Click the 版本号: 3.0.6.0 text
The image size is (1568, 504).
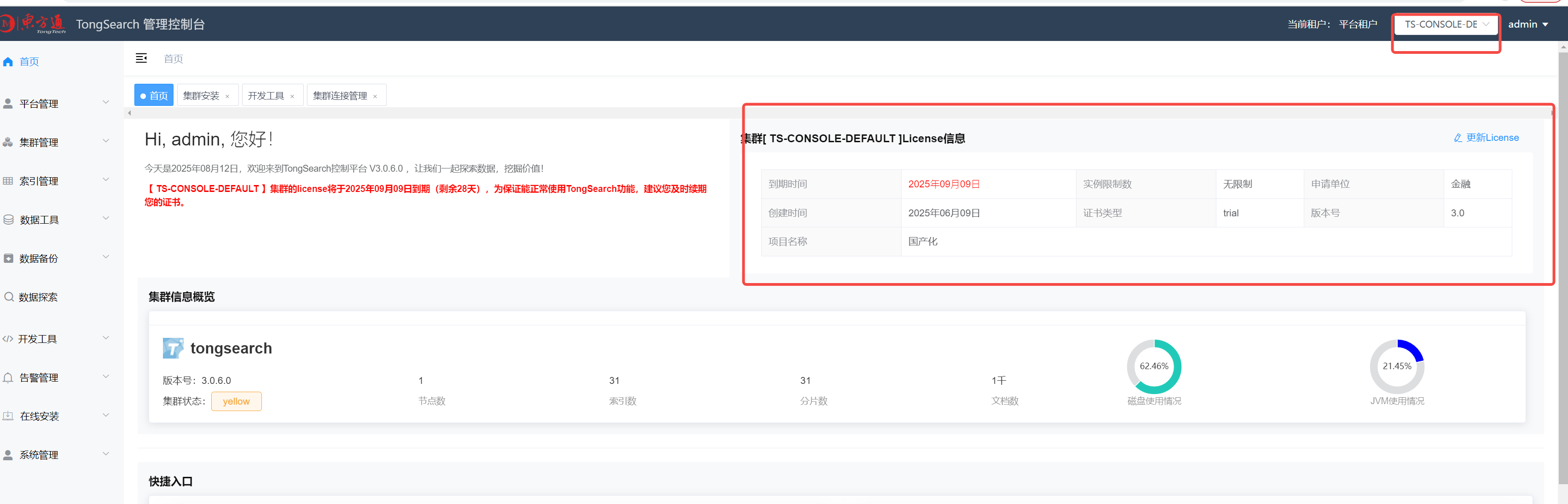197,381
